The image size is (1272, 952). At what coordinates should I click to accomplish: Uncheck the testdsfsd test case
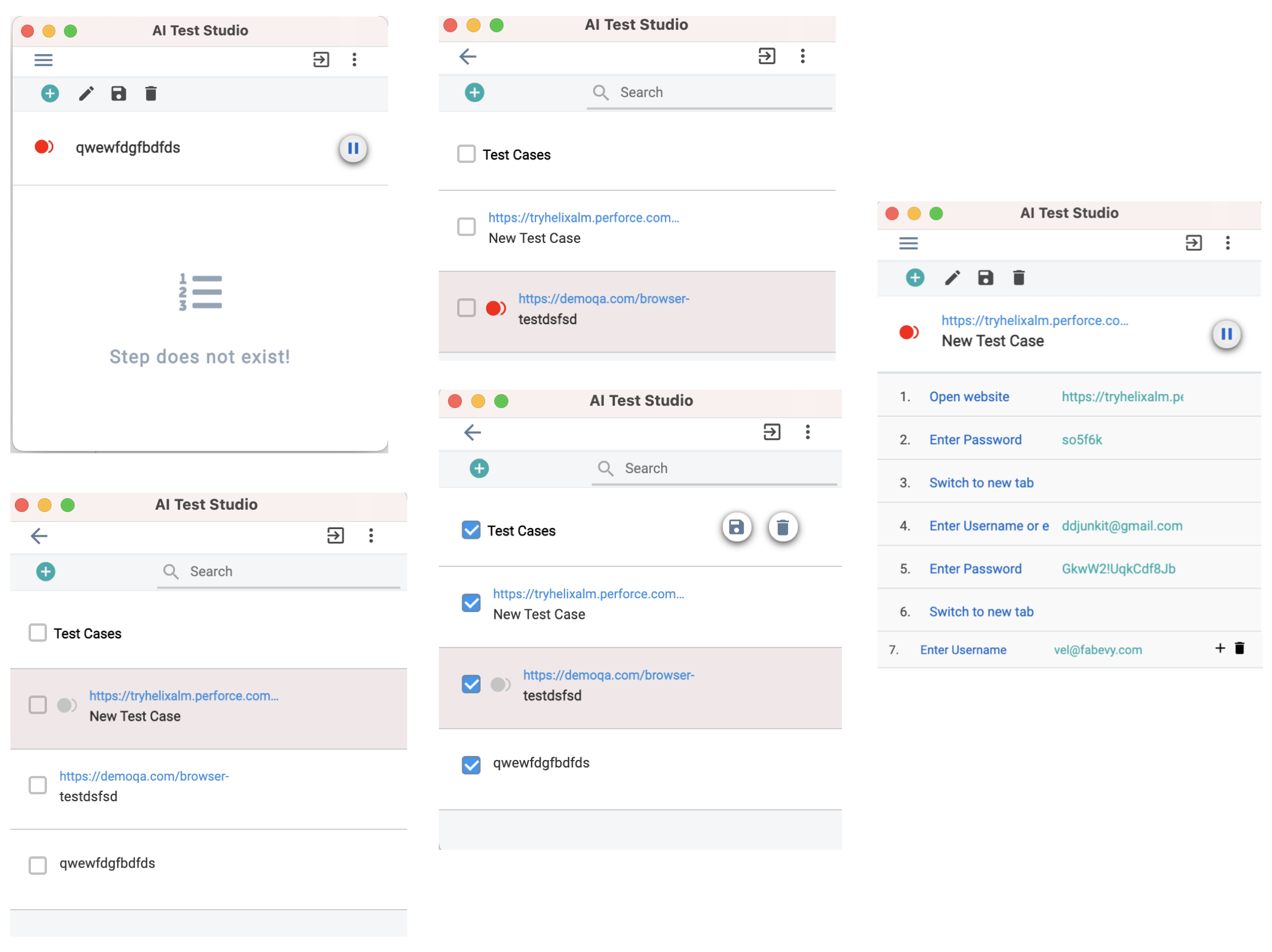point(471,684)
